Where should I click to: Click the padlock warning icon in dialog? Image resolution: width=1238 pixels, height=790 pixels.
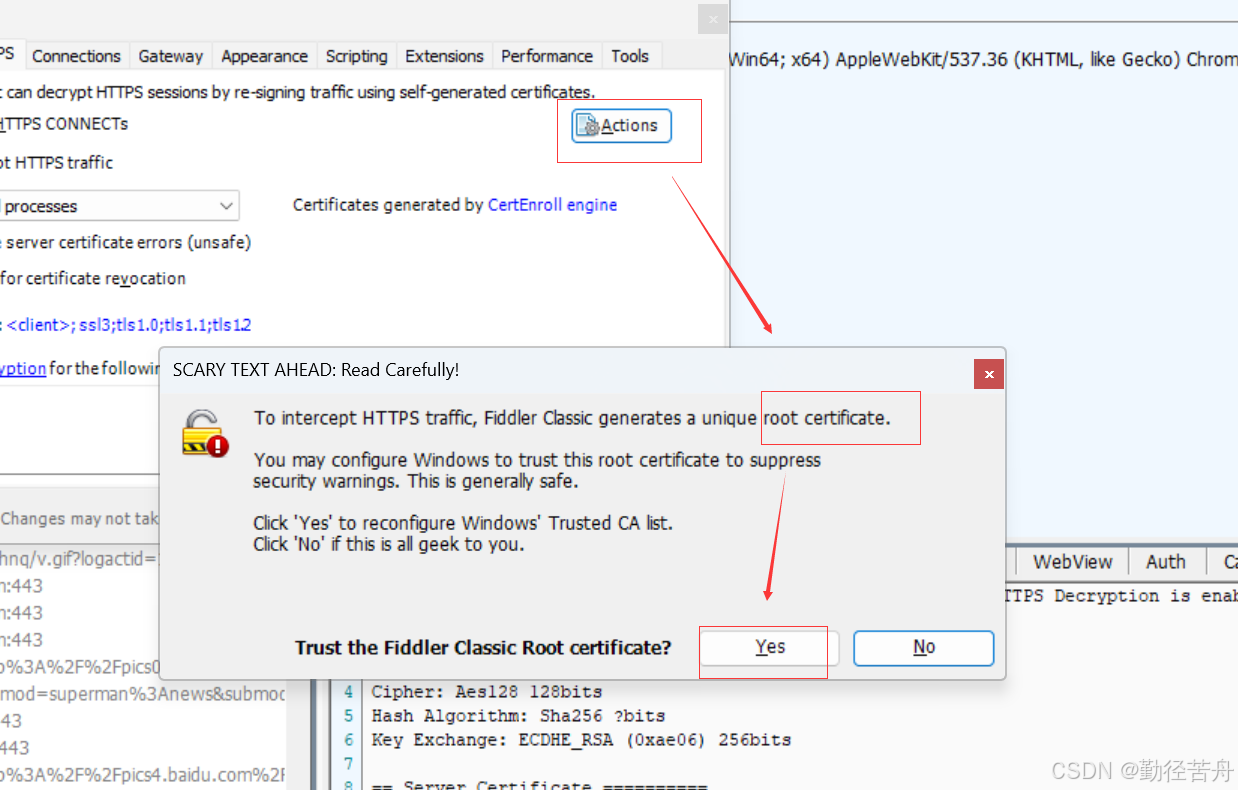[205, 432]
